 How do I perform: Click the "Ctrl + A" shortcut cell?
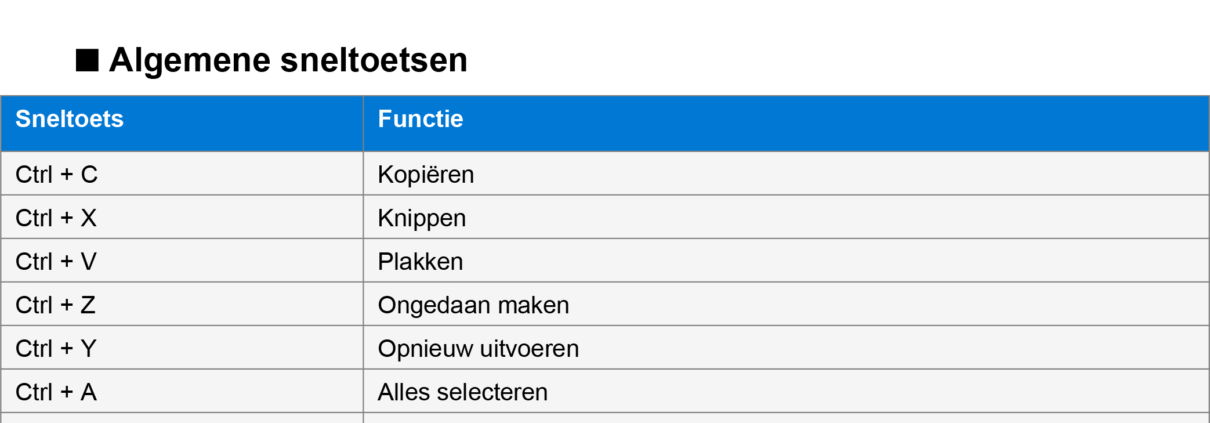click(x=57, y=392)
